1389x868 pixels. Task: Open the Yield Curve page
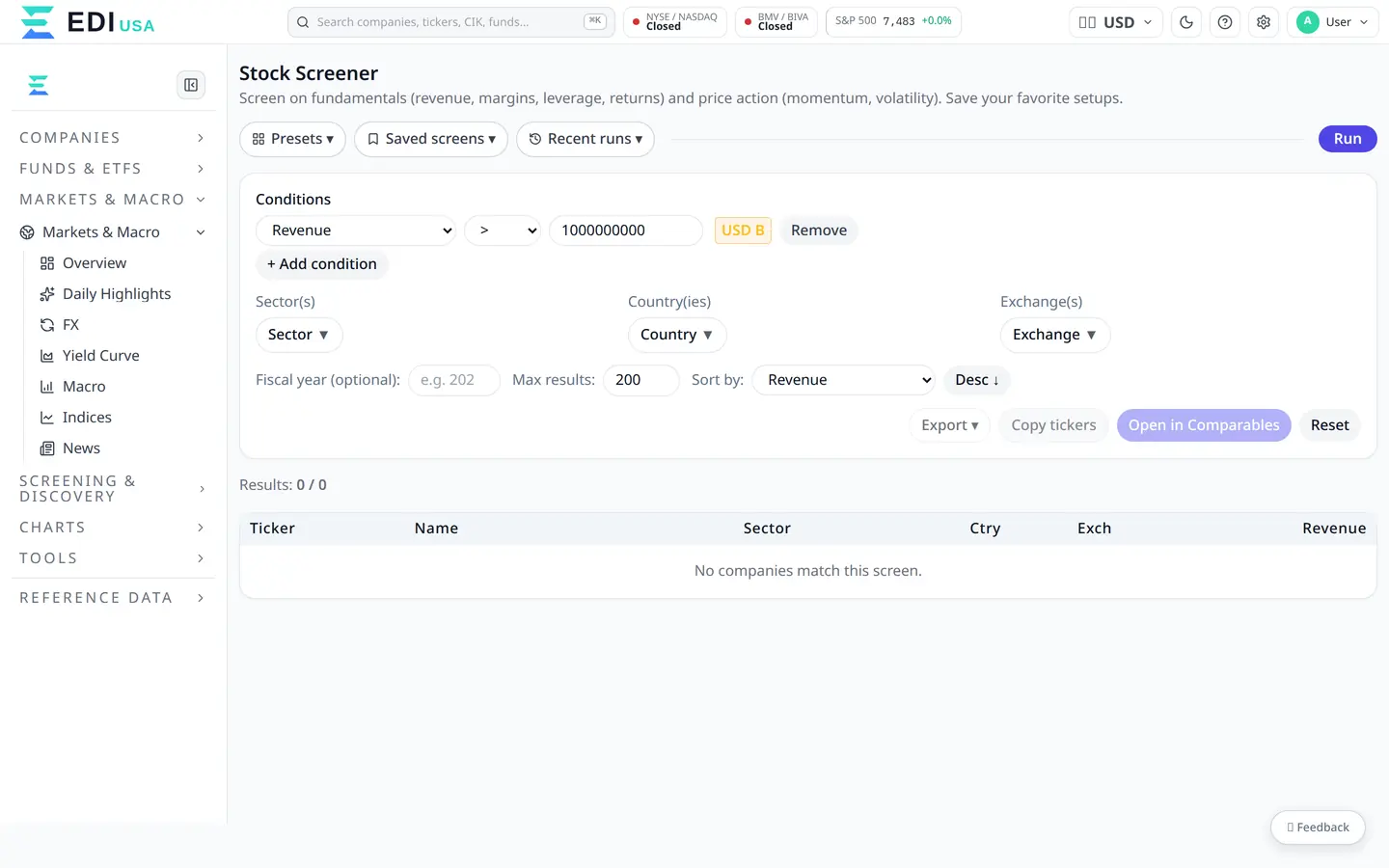[x=101, y=356]
